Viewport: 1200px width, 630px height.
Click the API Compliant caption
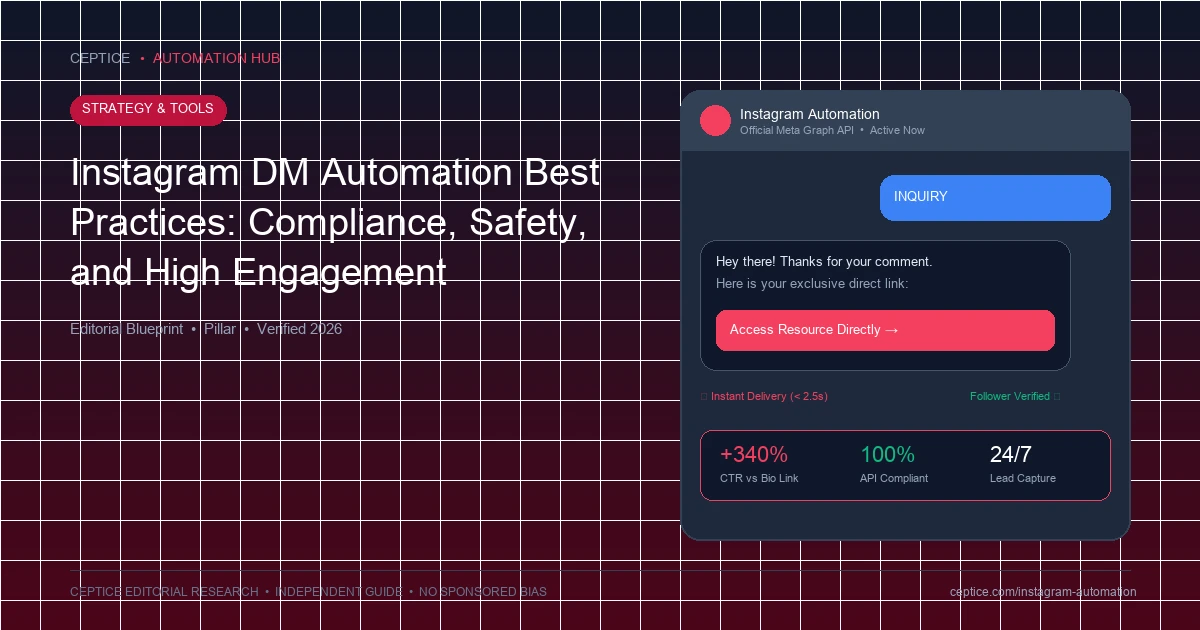click(x=894, y=479)
